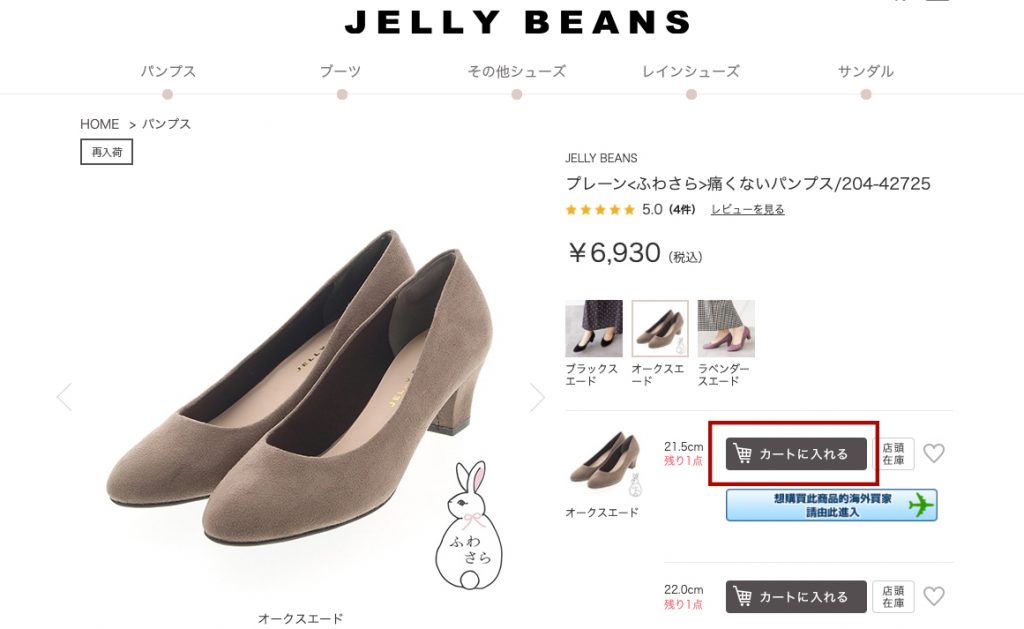Open the small oak suede shoe thumbnail
This screenshot has height=629, width=1024.
tap(601, 460)
